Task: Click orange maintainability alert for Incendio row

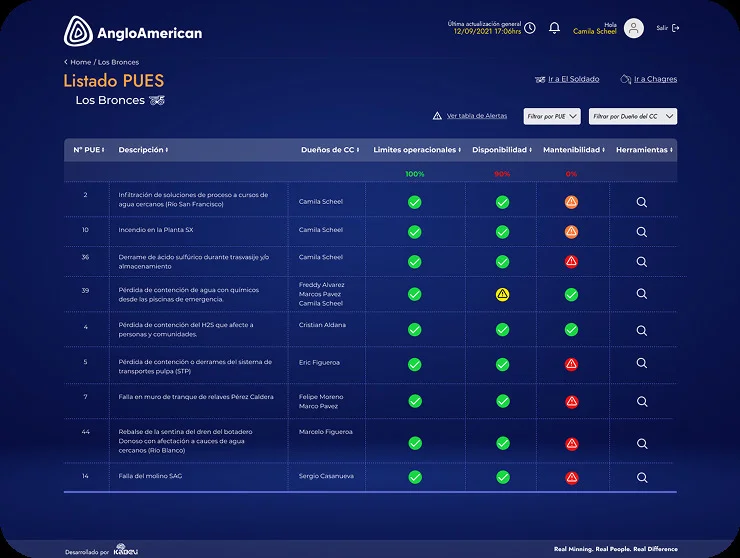Action: tap(571, 232)
